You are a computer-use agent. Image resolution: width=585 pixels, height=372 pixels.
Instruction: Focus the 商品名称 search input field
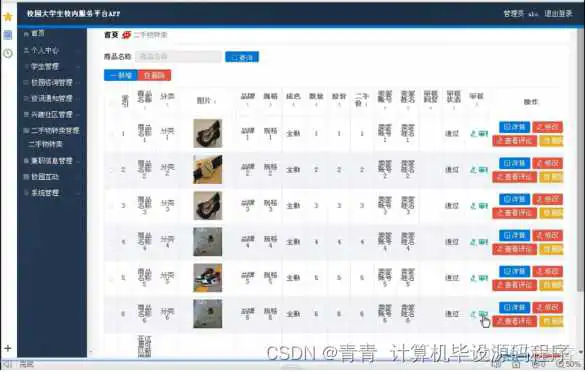[178, 57]
